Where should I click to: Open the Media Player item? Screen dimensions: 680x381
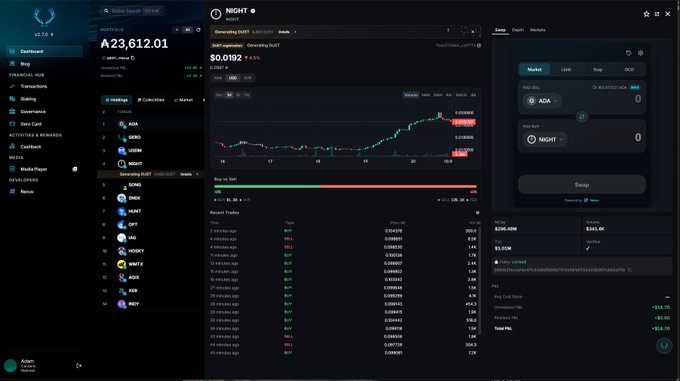tap(33, 169)
